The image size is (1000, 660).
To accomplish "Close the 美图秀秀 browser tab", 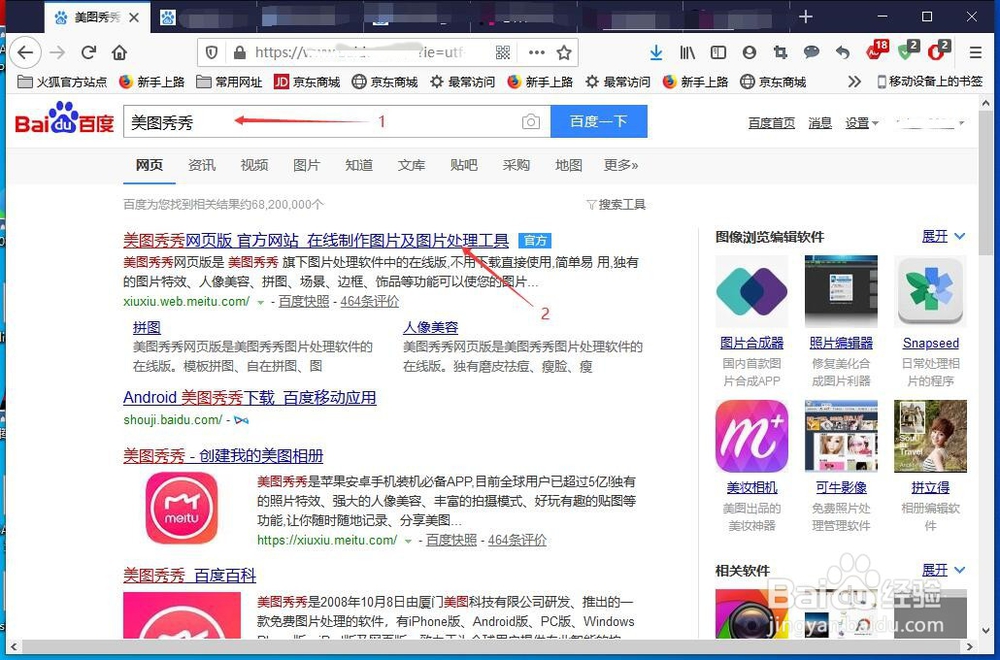I will tap(134, 17).
